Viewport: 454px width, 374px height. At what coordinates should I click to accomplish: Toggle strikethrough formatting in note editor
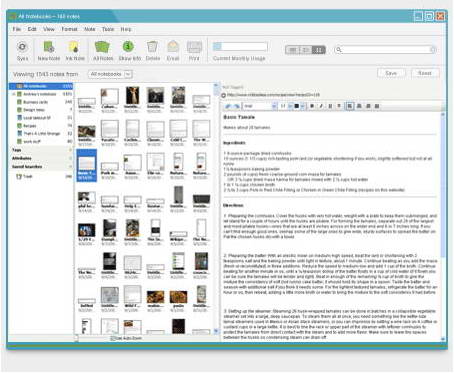click(339, 106)
